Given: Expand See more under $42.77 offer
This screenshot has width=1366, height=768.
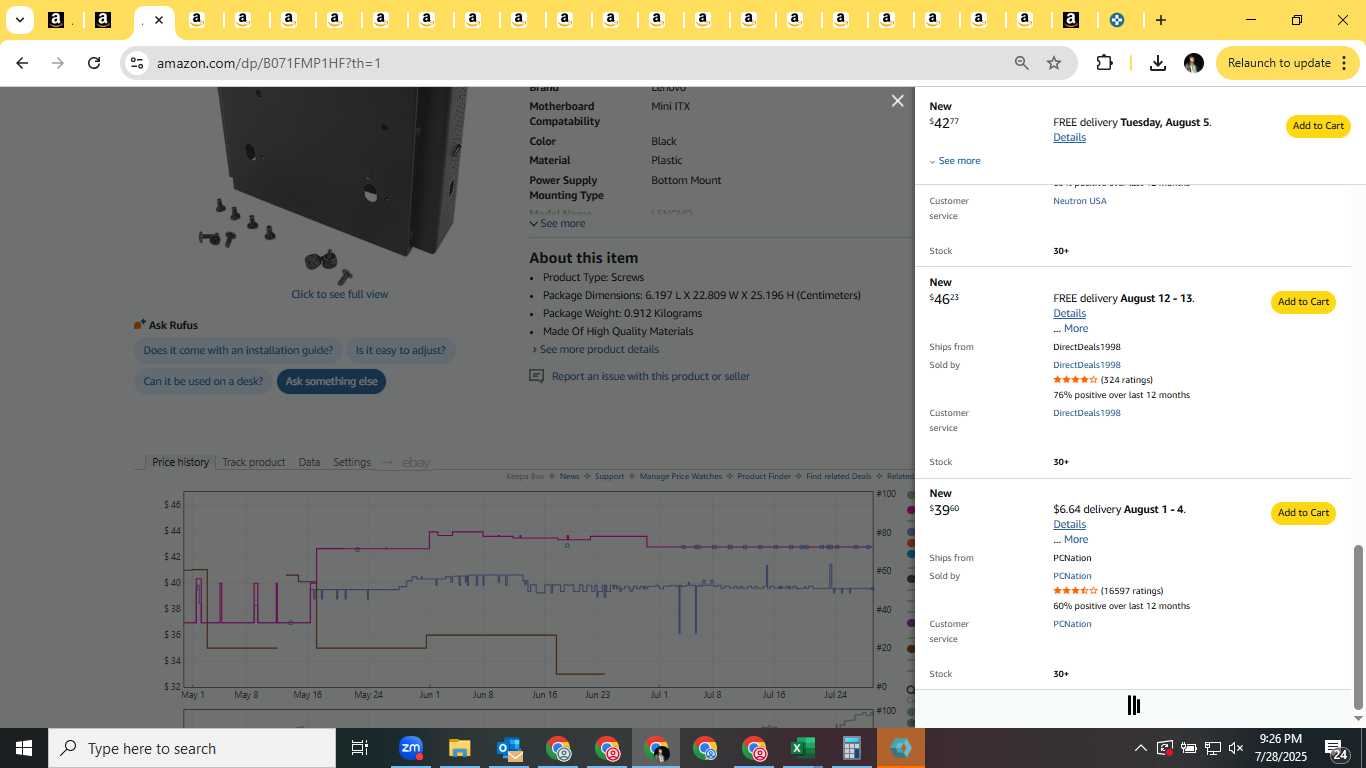Looking at the screenshot, I should (954, 161).
